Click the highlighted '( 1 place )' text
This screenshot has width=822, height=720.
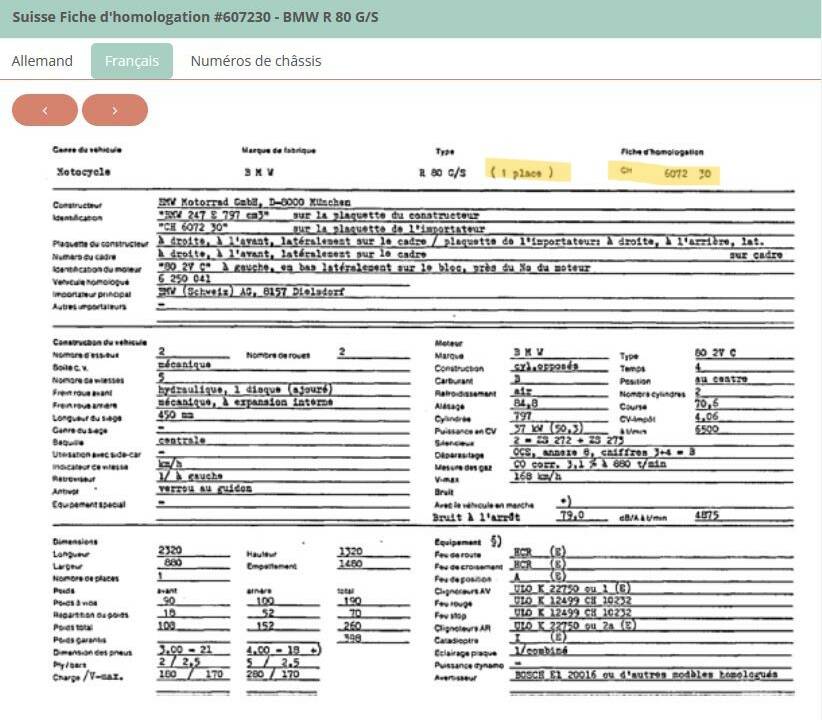pos(522,173)
